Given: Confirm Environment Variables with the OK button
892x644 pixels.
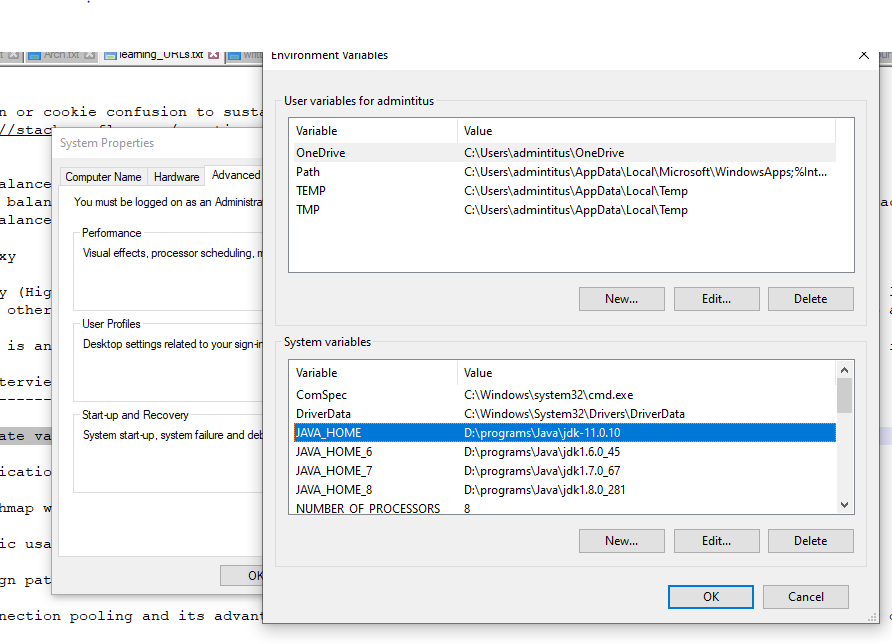Looking at the screenshot, I should (710, 597).
